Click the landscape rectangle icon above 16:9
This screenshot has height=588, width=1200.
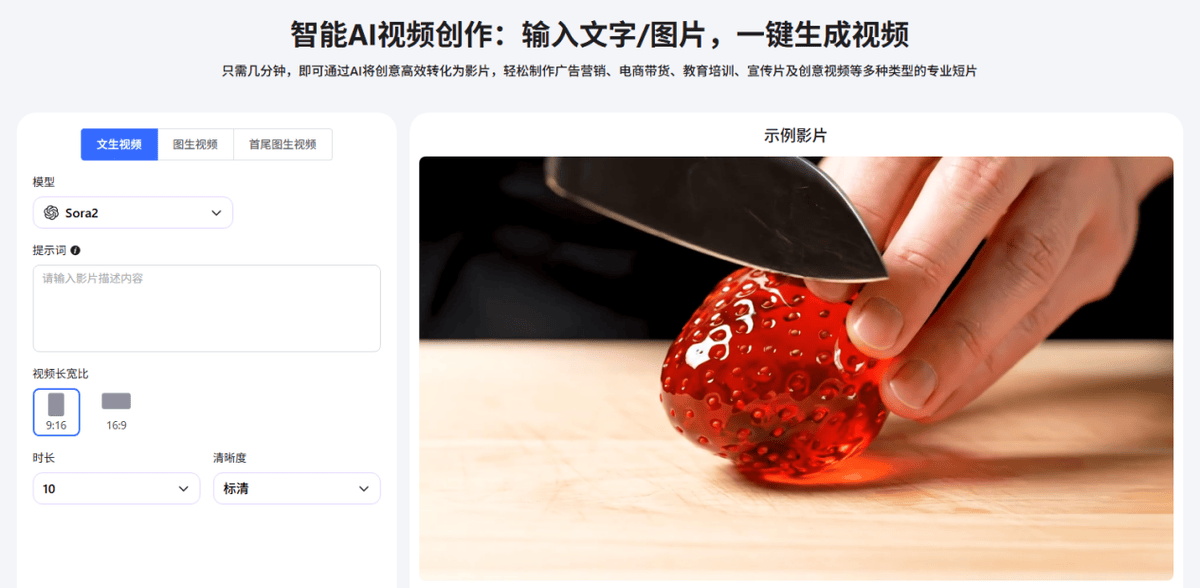[116, 401]
